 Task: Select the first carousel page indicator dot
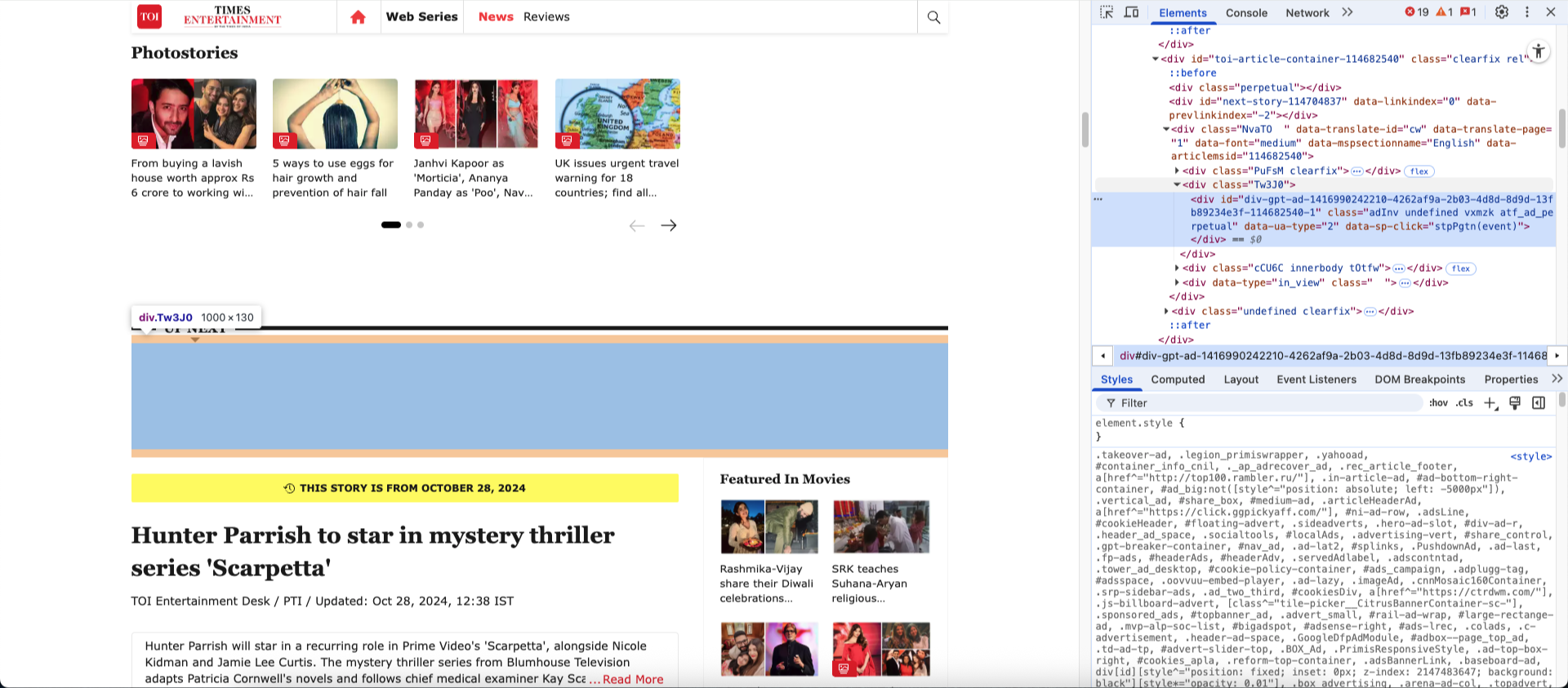click(x=391, y=225)
